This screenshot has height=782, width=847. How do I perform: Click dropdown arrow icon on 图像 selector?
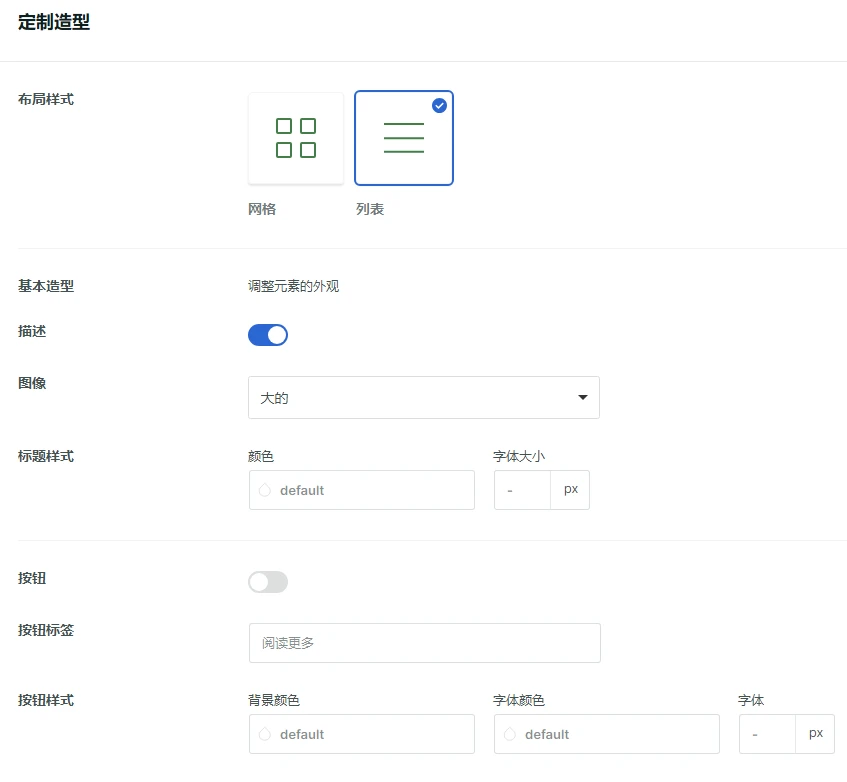(x=582, y=397)
